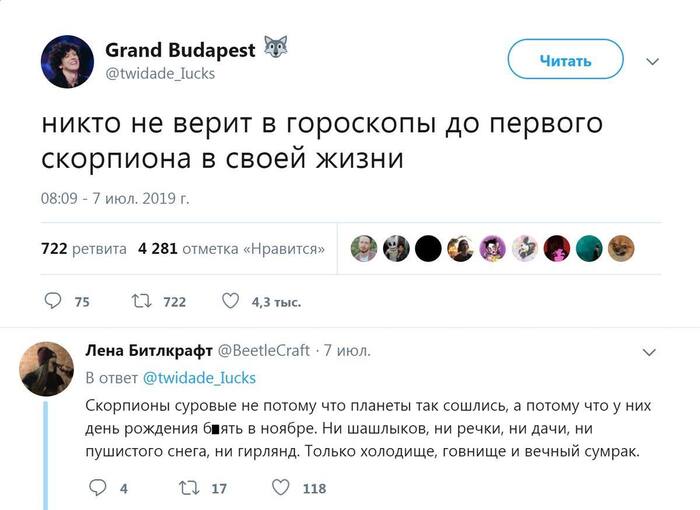Retweet the Grand Budapest tweet
The width and height of the screenshot is (700, 510).
pyautogui.click(x=141, y=300)
